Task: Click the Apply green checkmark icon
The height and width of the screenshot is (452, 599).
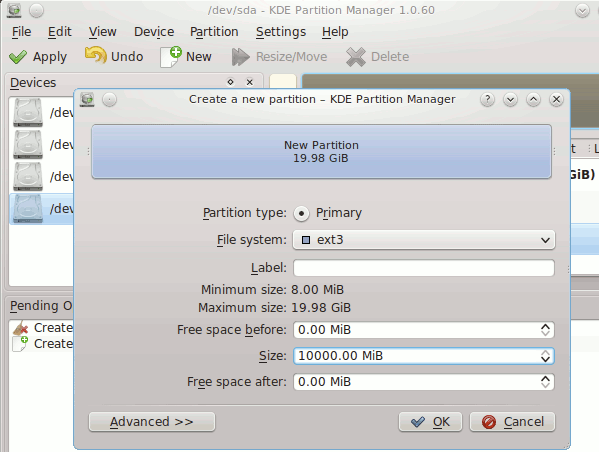Action: click(x=18, y=57)
